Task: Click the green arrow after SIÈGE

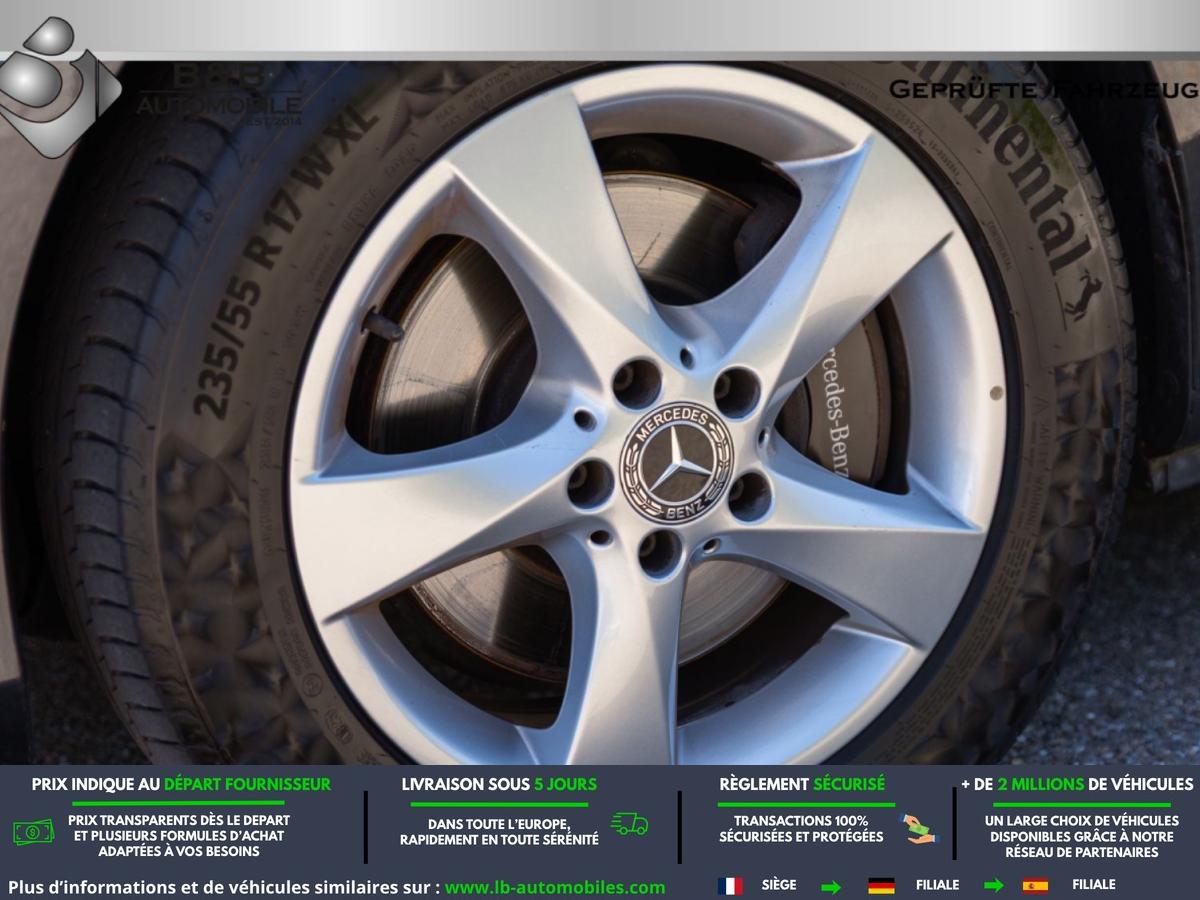Action: click(x=831, y=886)
